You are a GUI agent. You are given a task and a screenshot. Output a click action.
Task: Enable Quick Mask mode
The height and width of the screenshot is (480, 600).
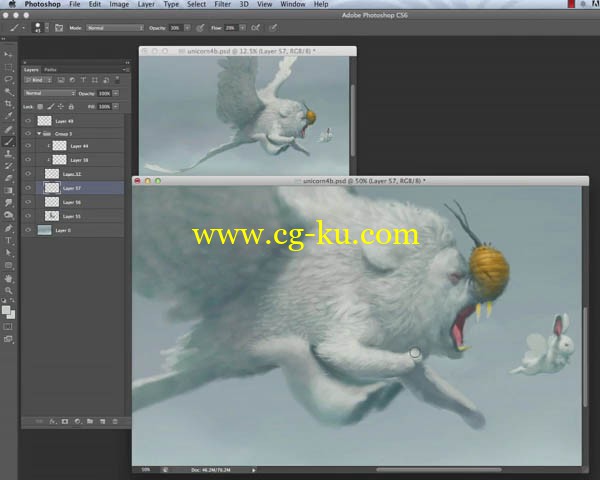click(x=8, y=327)
